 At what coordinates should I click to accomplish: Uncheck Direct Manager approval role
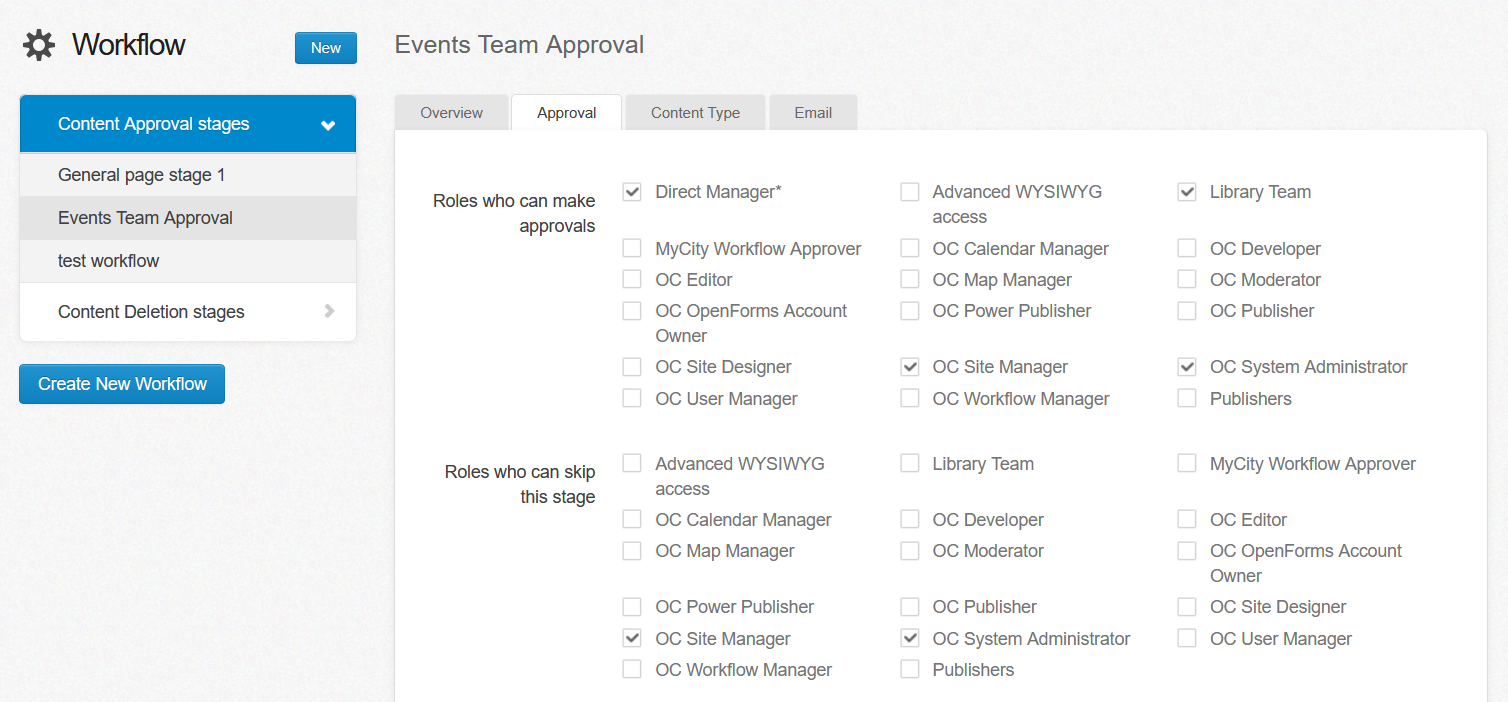(x=631, y=191)
